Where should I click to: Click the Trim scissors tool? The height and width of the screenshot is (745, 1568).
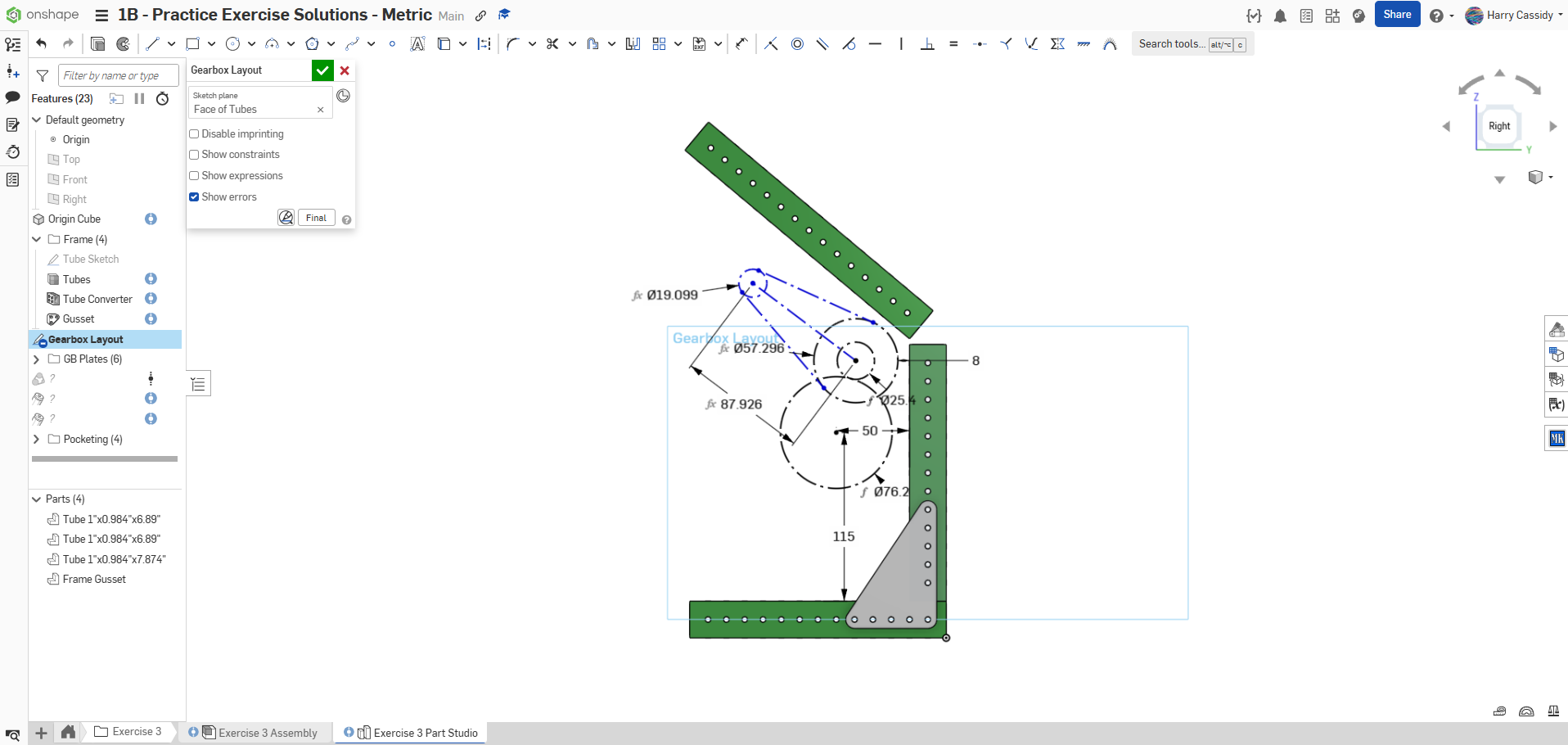point(552,44)
